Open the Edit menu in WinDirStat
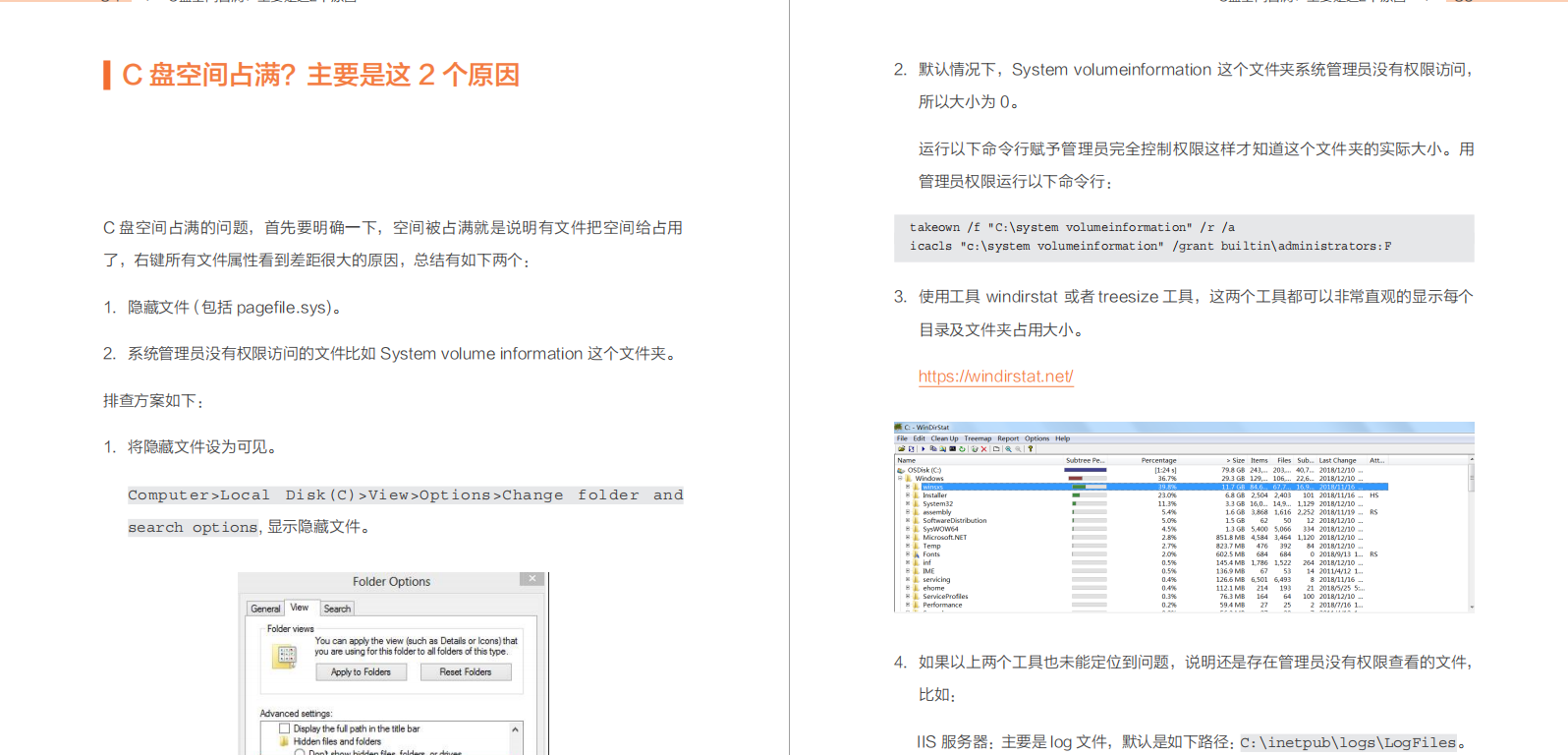 click(920, 438)
